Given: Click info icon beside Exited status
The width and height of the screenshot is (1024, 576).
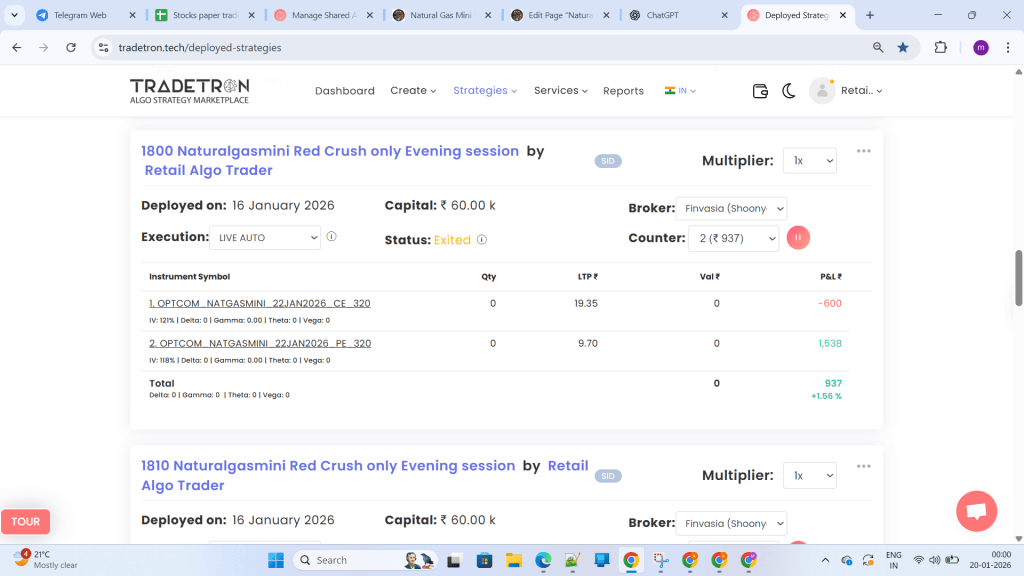Looking at the screenshot, I should coord(482,240).
